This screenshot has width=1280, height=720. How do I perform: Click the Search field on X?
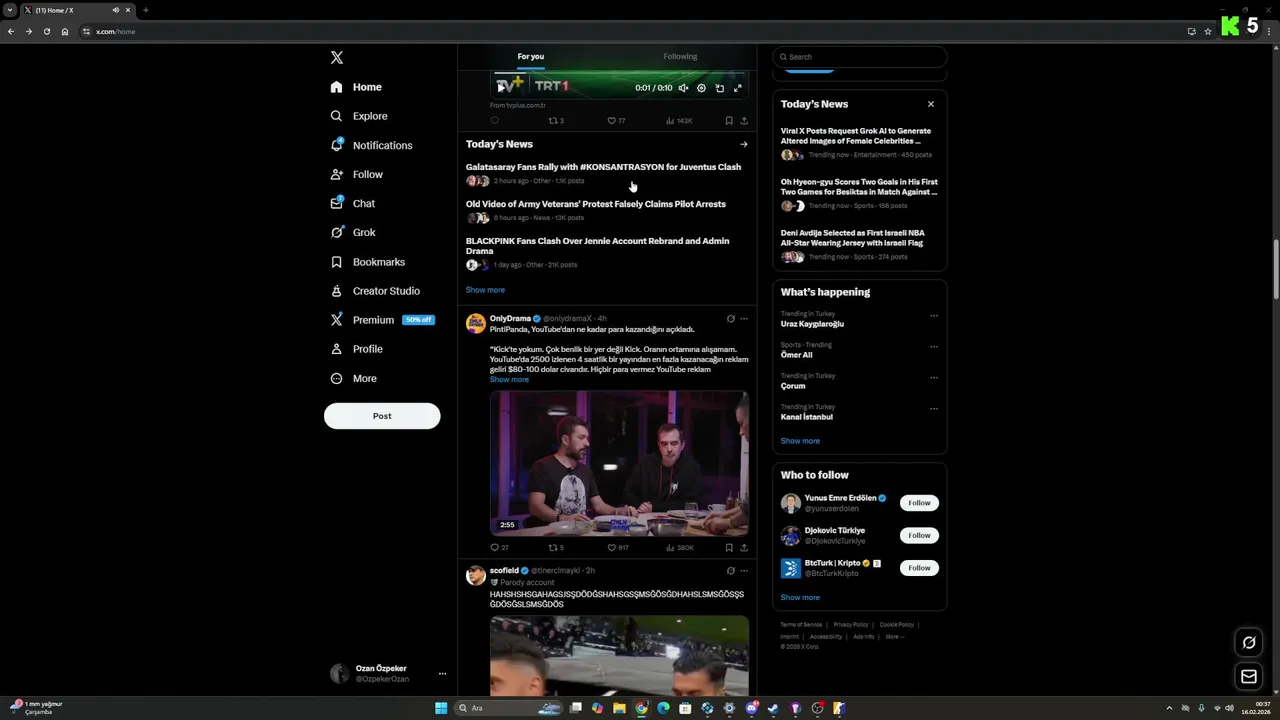point(860,57)
